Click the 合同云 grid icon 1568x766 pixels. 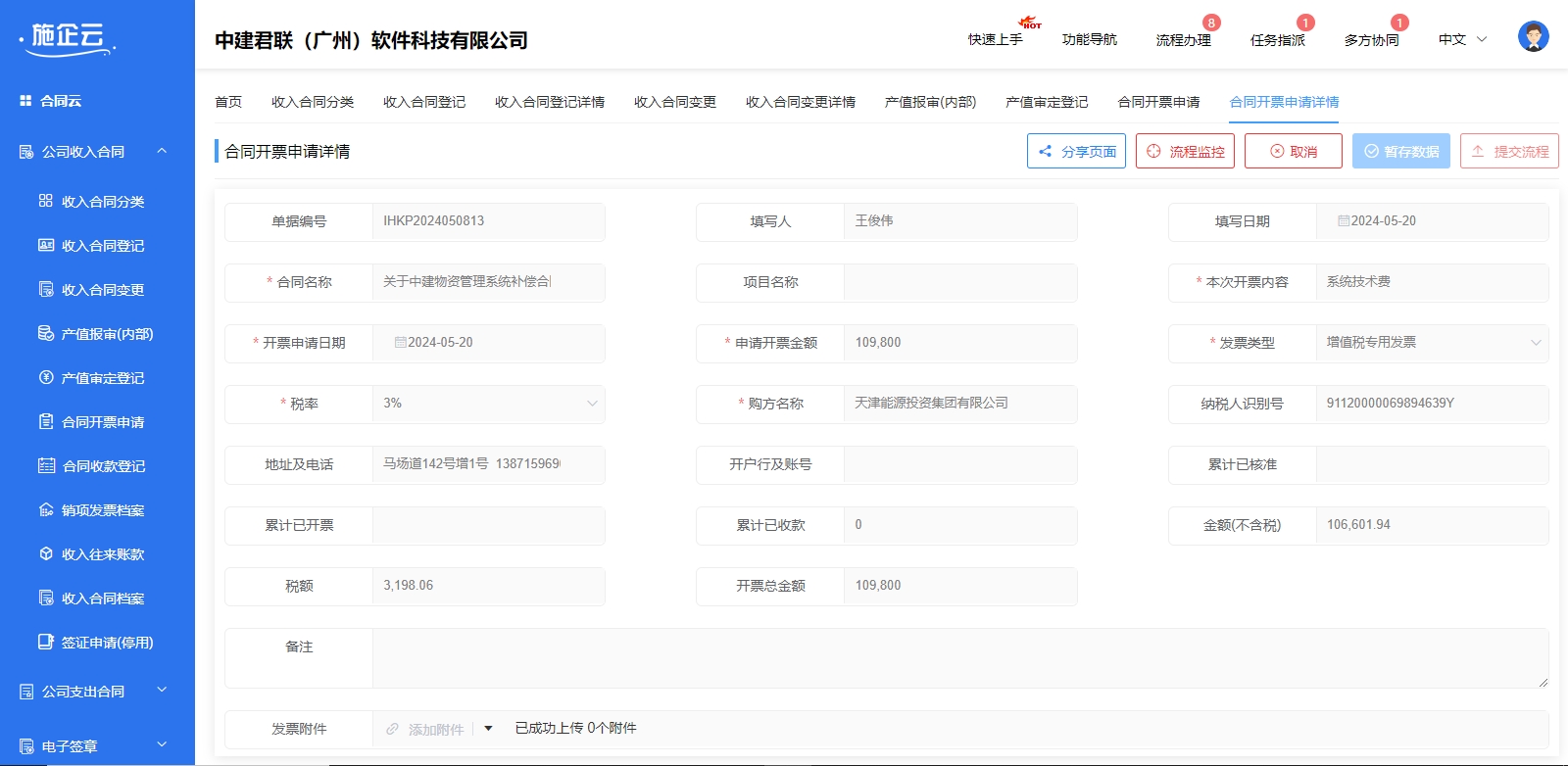[x=25, y=101]
